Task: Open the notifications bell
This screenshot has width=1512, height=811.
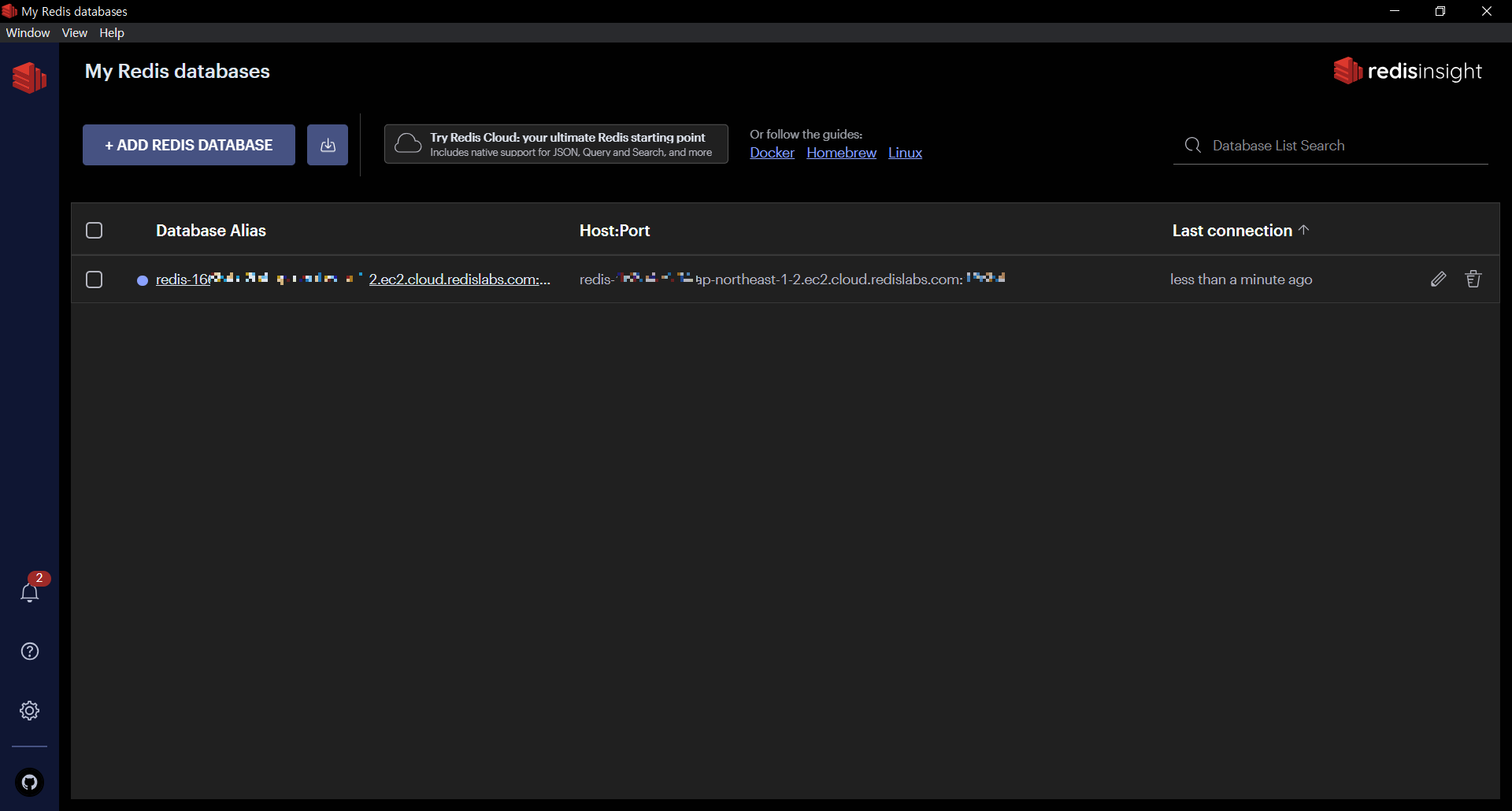Action: 30,592
